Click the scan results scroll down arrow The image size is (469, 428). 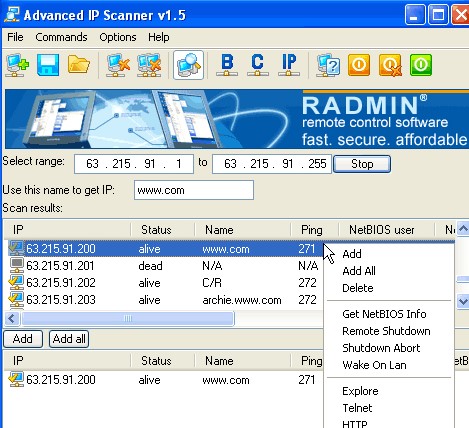click(463, 302)
